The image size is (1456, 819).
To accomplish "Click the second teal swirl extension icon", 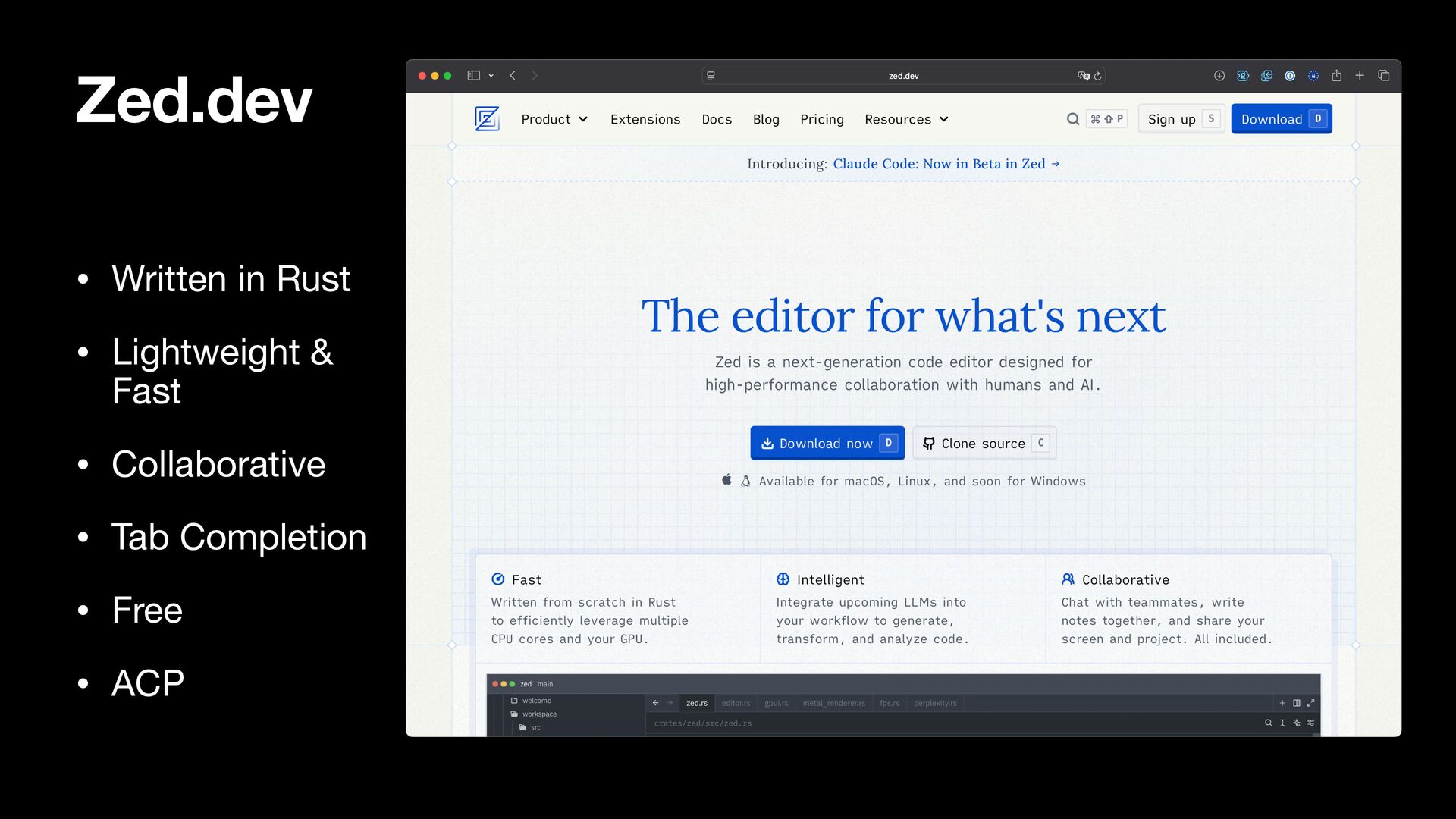I will click(1266, 76).
